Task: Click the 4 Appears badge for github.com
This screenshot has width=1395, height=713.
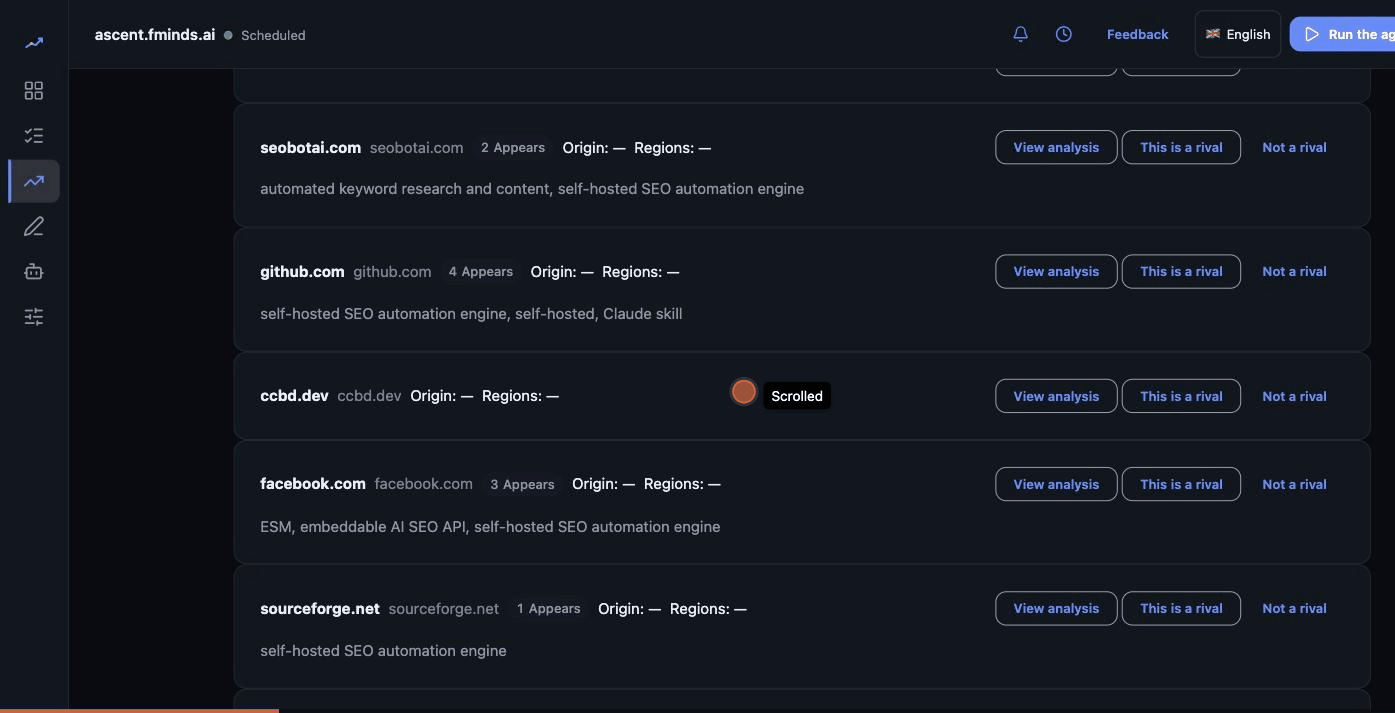Action: tap(481, 272)
